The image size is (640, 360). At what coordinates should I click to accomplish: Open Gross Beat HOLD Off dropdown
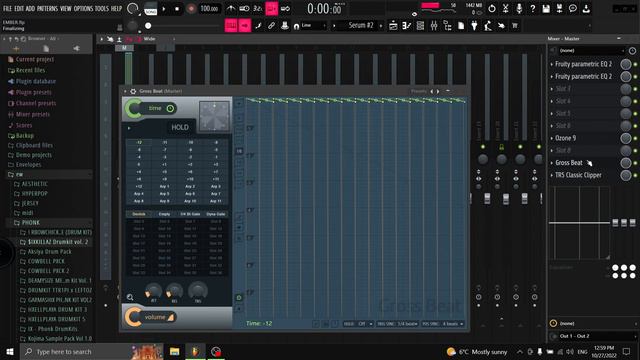[358, 324]
